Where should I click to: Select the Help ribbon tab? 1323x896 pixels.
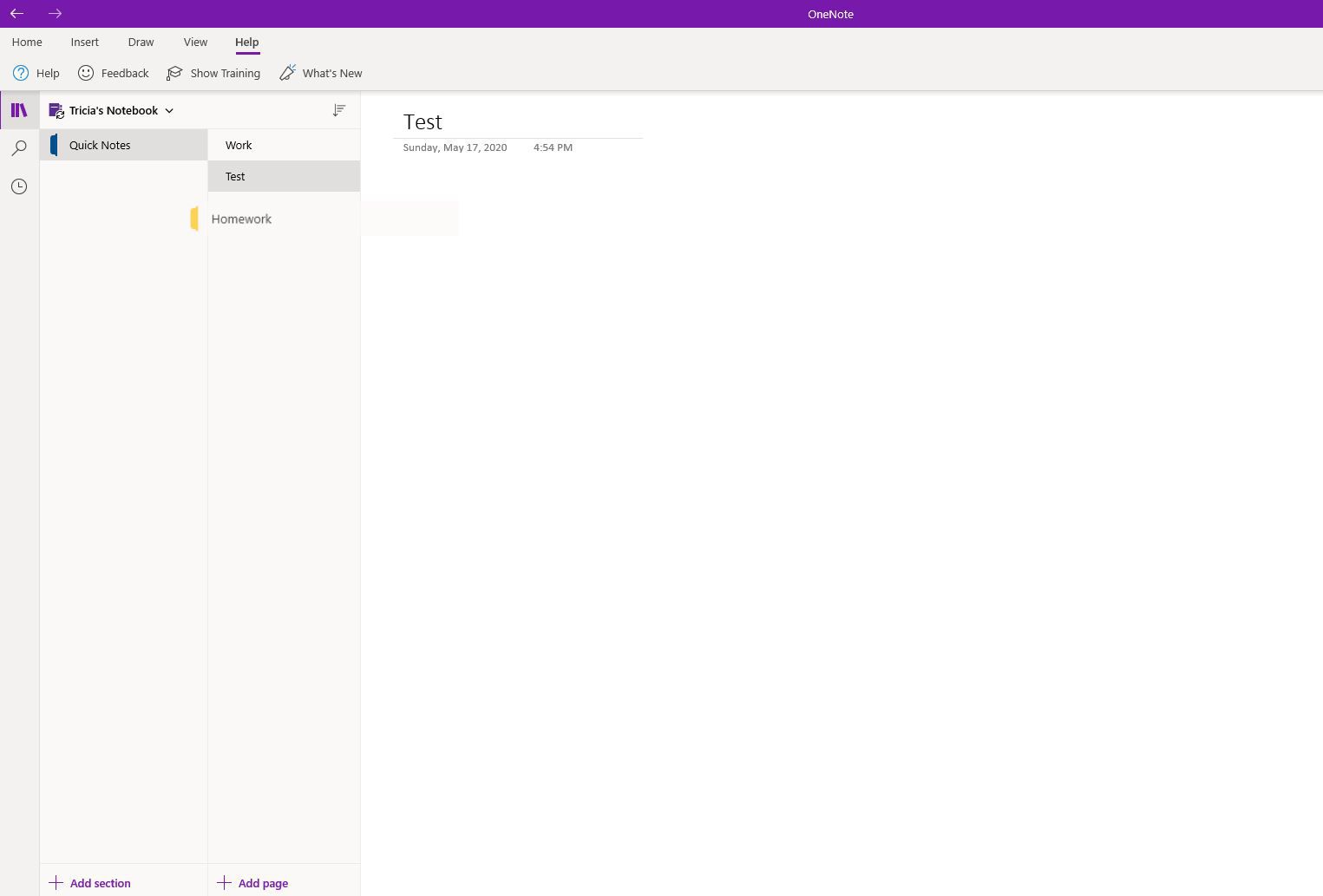(x=247, y=42)
